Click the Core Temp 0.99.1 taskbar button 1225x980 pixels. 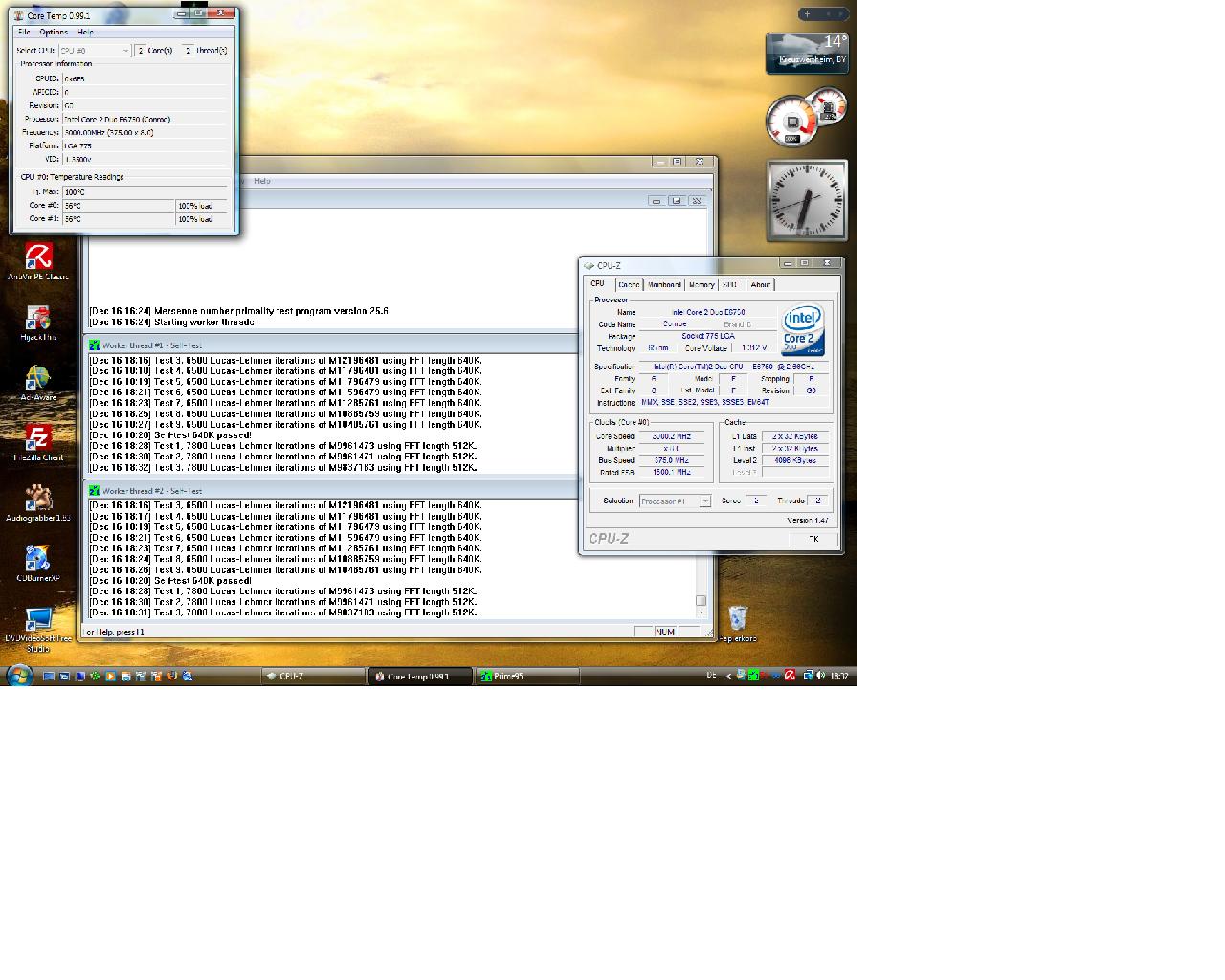click(x=420, y=676)
